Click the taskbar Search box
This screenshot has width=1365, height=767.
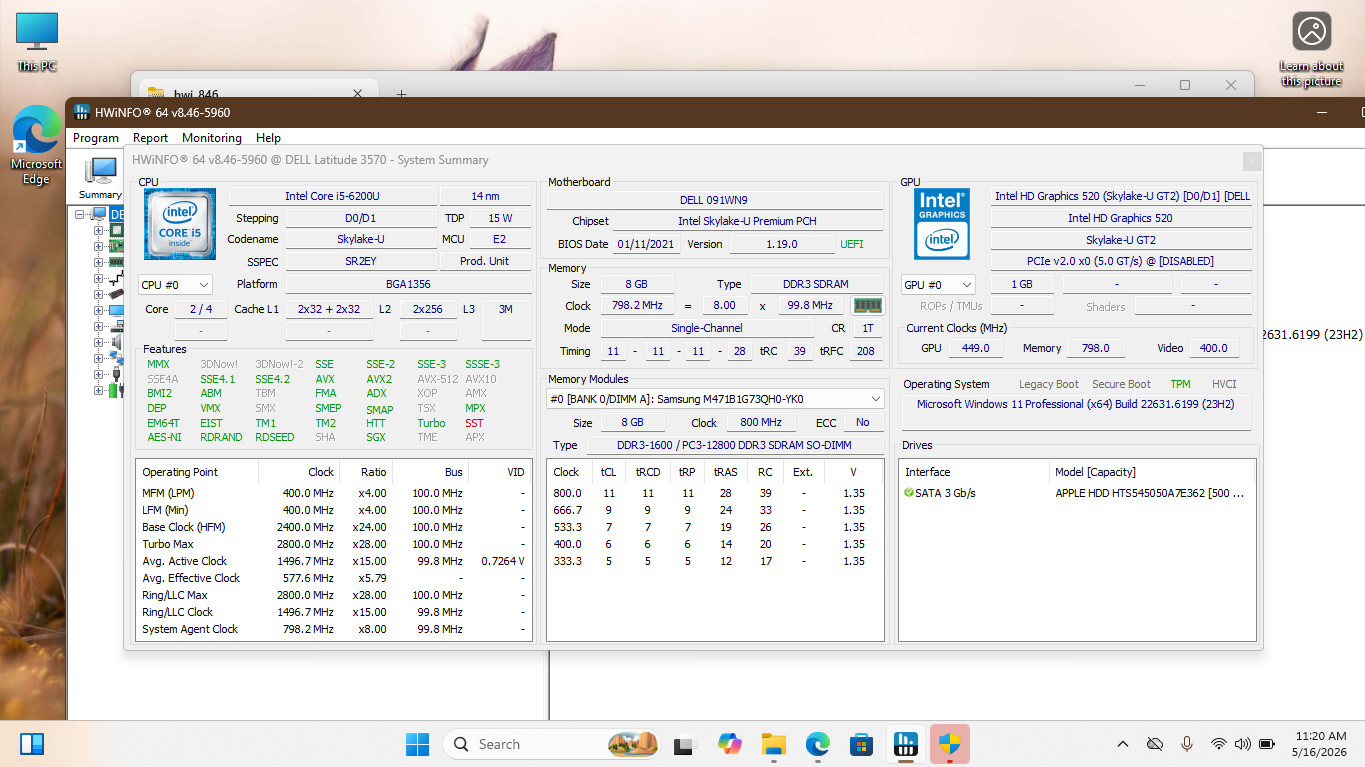(x=552, y=744)
